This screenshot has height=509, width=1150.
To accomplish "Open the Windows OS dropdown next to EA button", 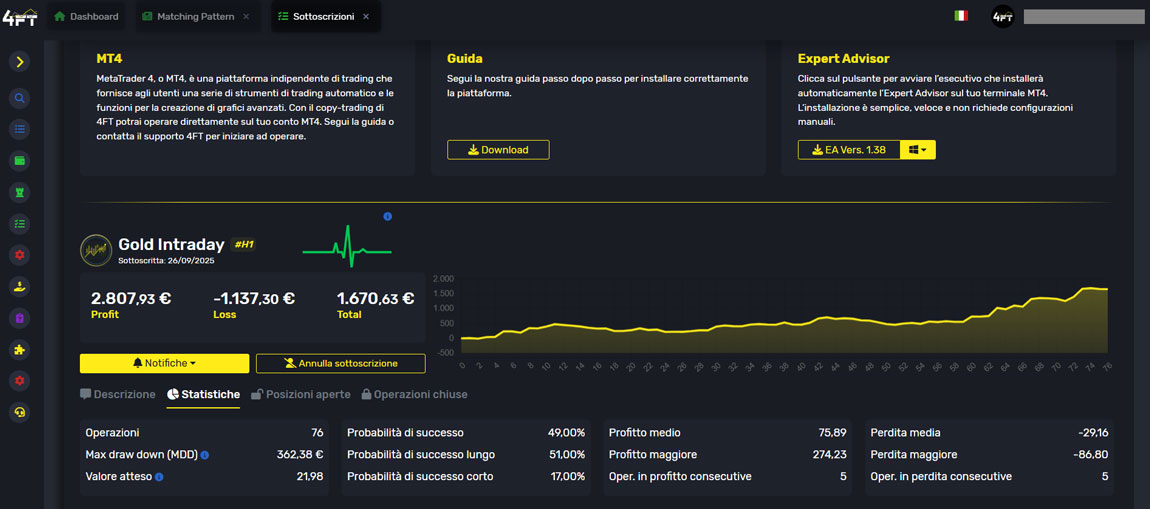I will pos(918,150).
